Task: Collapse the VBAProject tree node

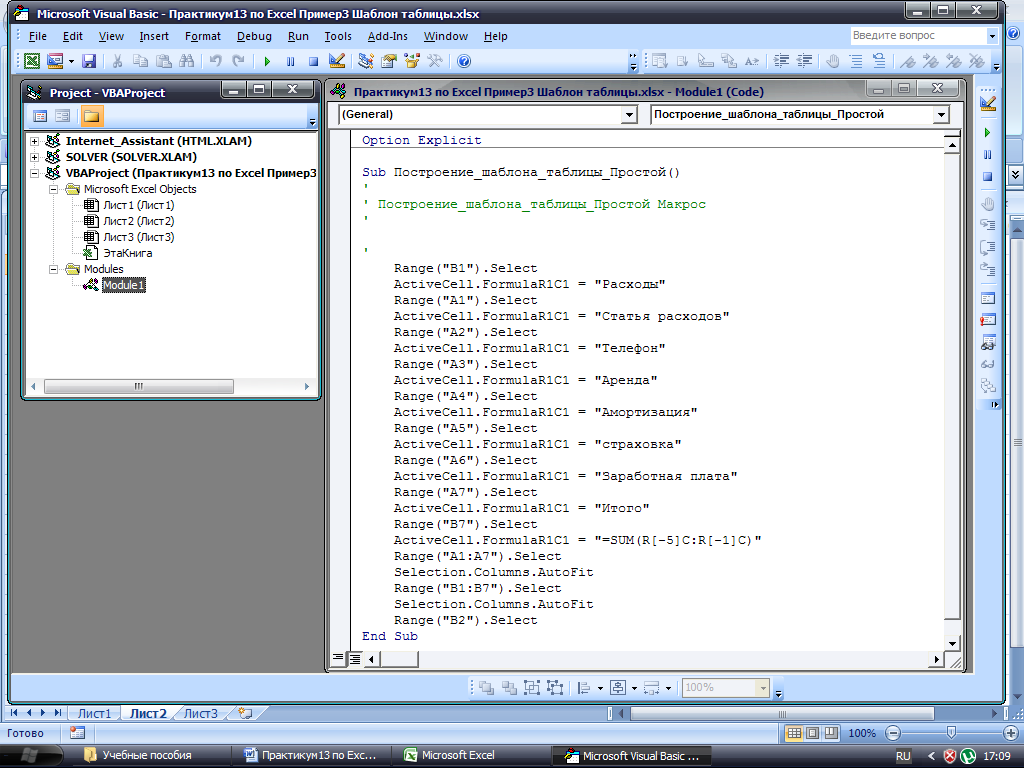Action: click(x=35, y=173)
